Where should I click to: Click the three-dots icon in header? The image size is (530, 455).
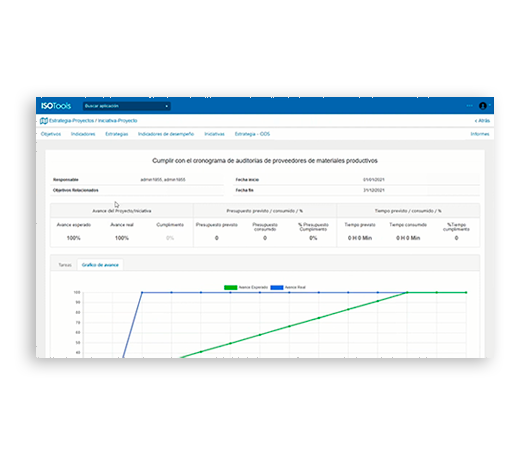pos(469,106)
